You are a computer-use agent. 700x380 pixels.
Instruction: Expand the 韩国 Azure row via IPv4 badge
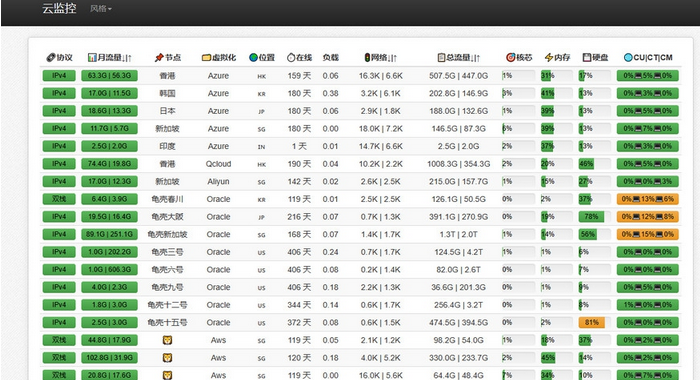(x=59, y=93)
